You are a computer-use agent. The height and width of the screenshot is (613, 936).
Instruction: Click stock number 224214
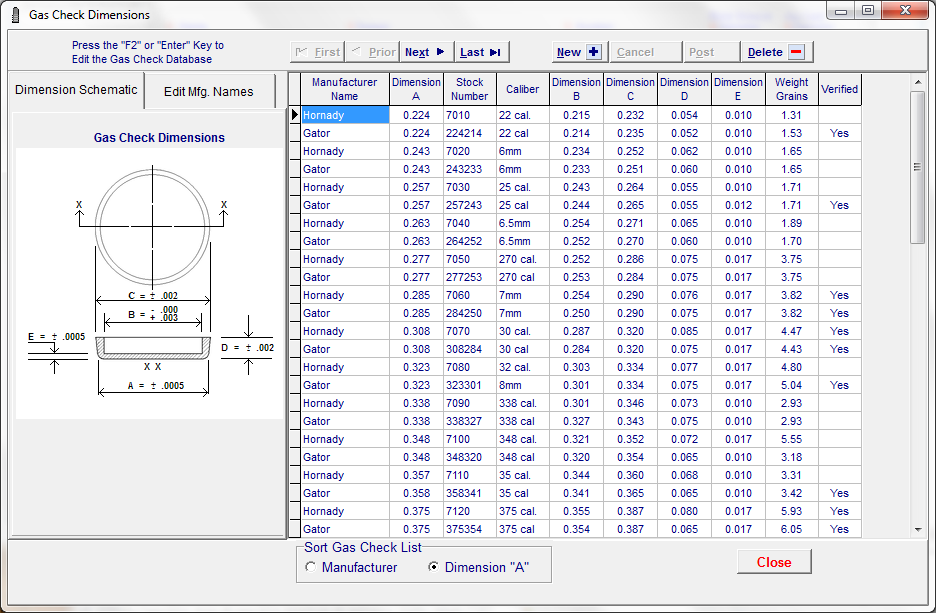click(469, 133)
